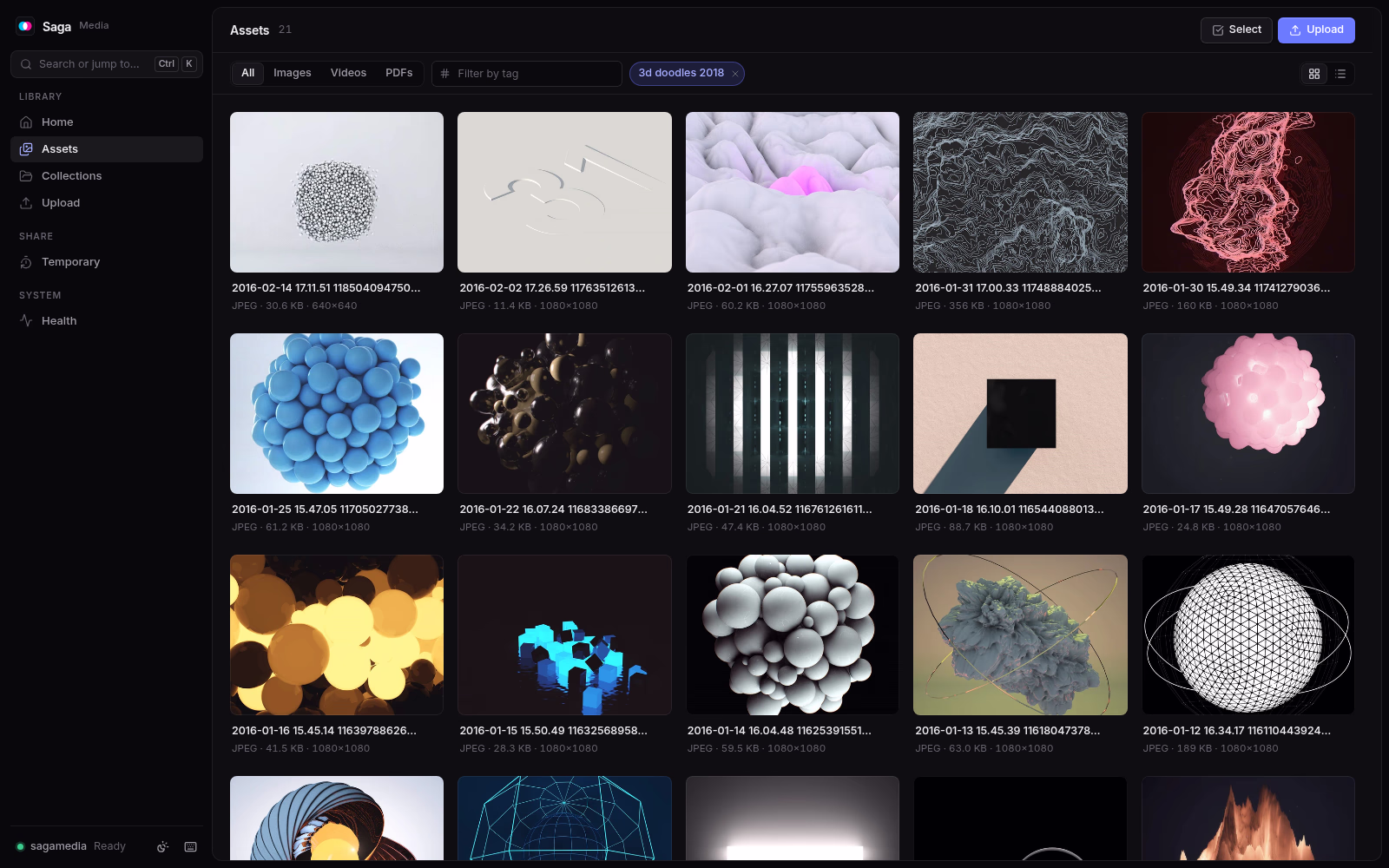Viewport: 1389px width, 868px height.
Task: Show All asset types tab
Action: (248, 73)
